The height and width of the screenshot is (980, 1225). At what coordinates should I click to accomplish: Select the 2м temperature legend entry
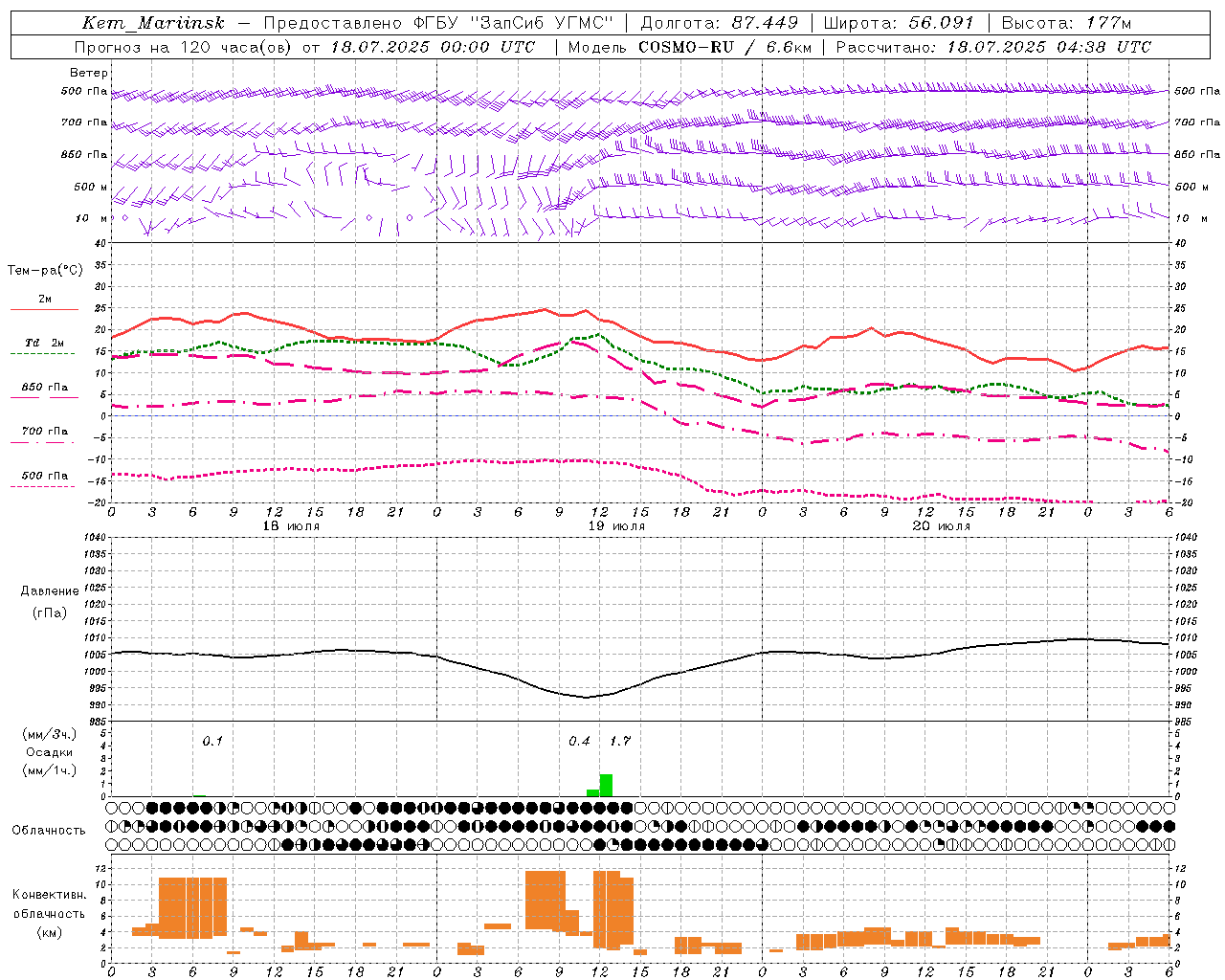pos(45,300)
